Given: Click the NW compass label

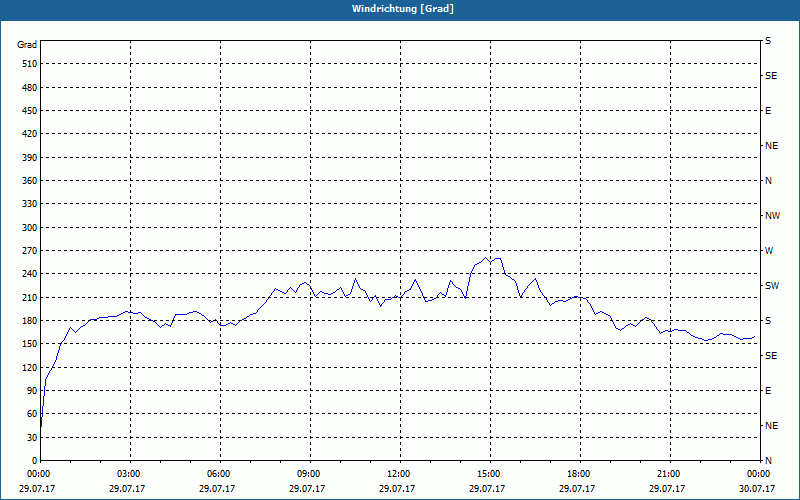Looking at the screenshot, I should (772, 216).
